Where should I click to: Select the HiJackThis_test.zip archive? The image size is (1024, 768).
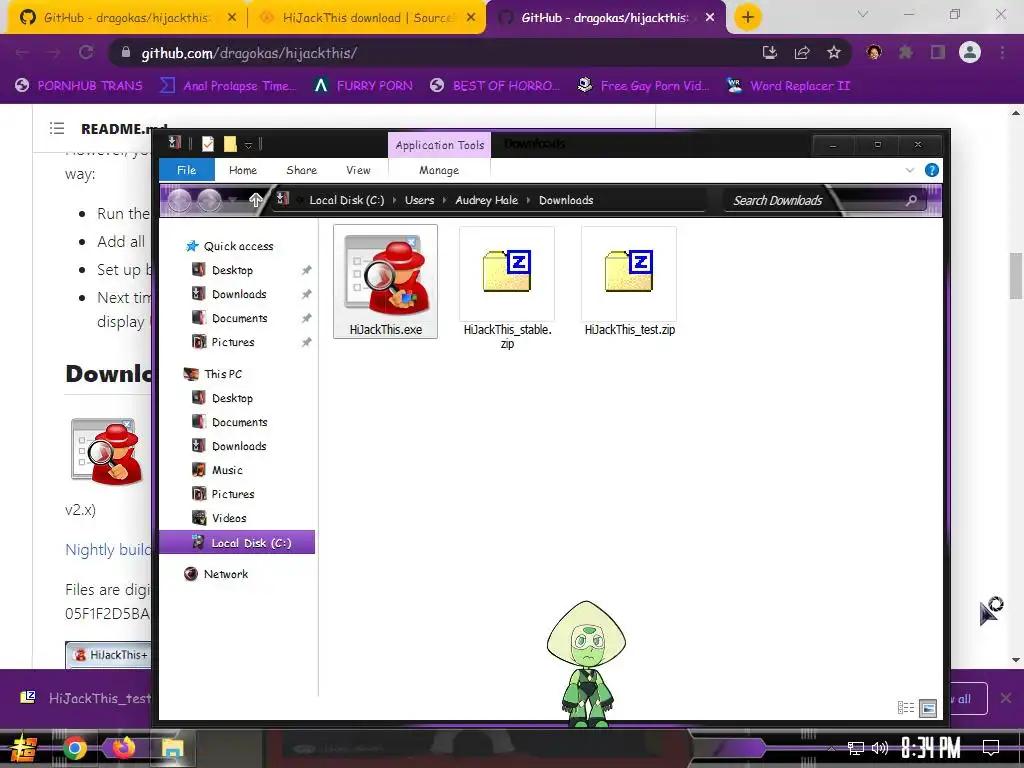pyautogui.click(x=629, y=281)
